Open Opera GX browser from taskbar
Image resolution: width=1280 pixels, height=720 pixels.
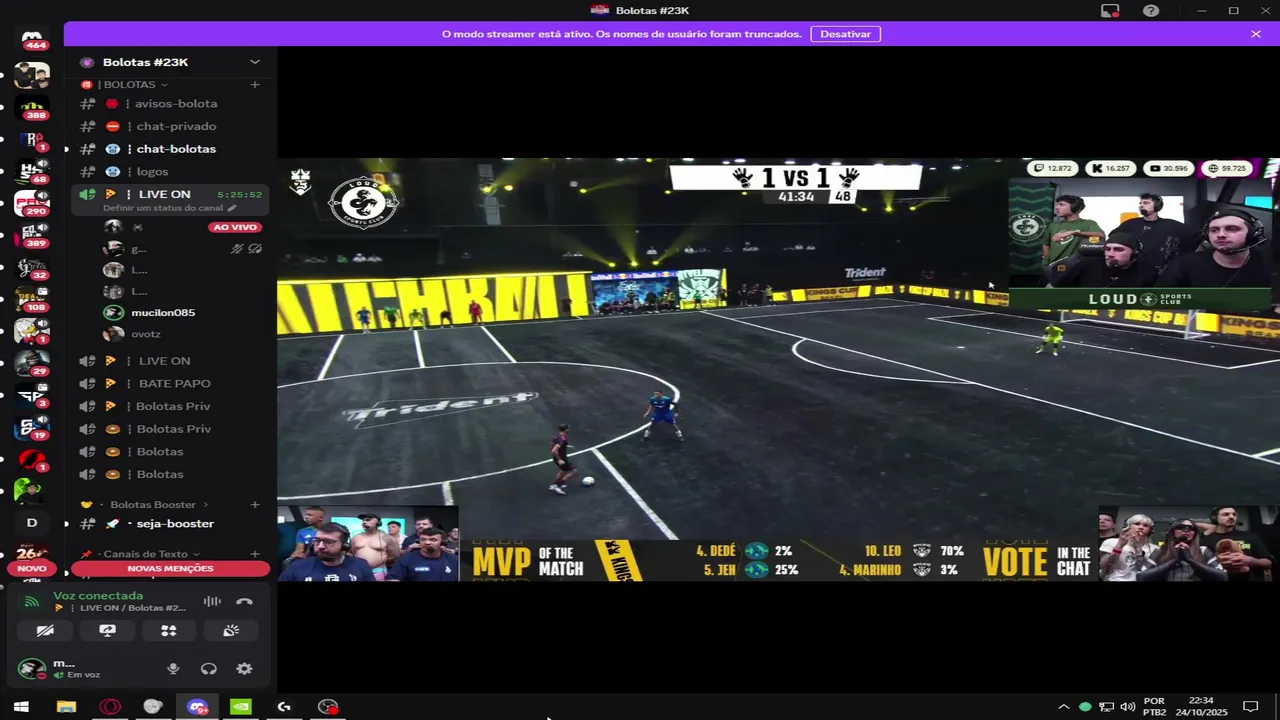click(x=110, y=707)
